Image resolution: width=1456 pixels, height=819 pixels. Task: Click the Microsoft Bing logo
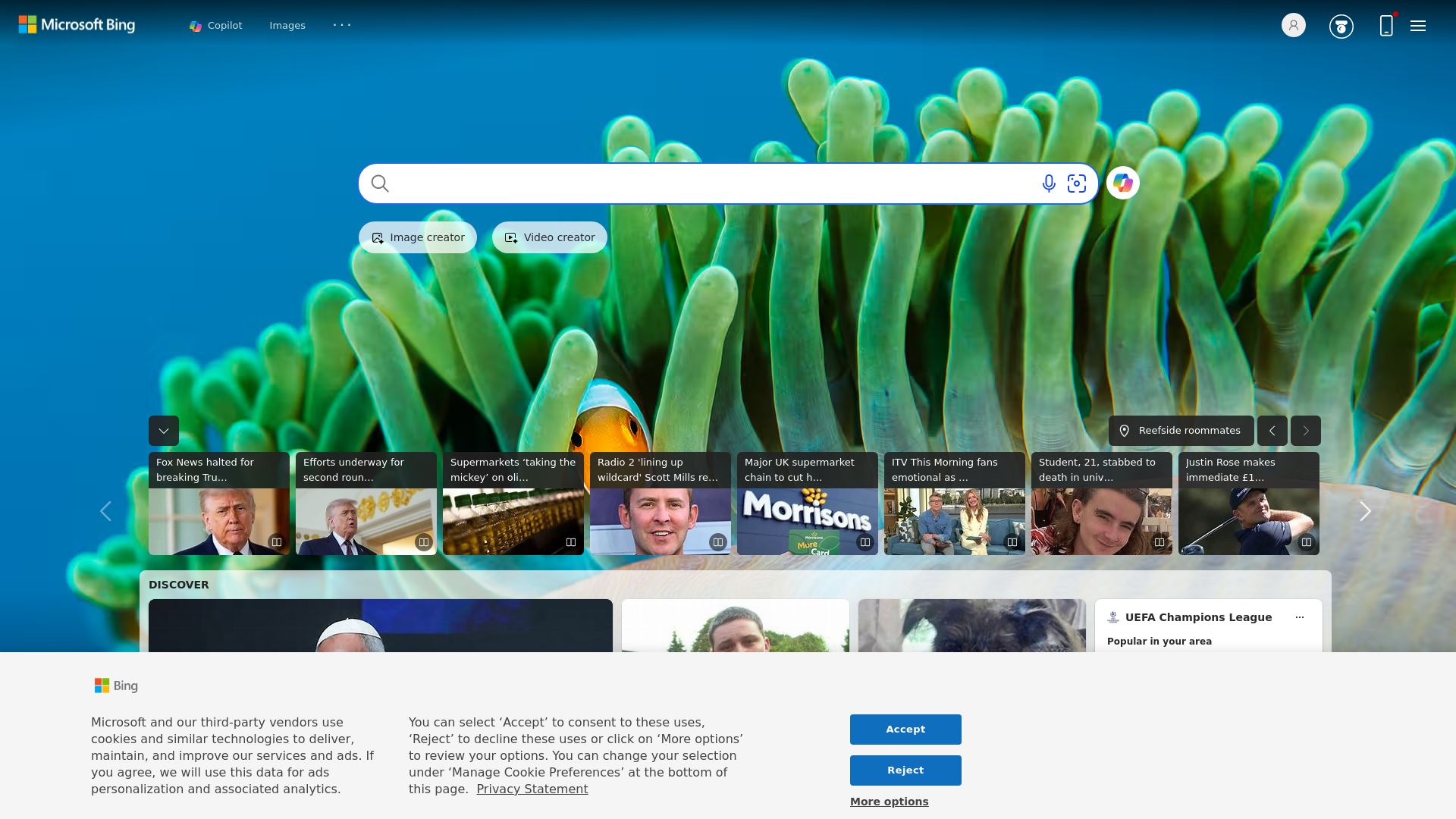coord(77,24)
